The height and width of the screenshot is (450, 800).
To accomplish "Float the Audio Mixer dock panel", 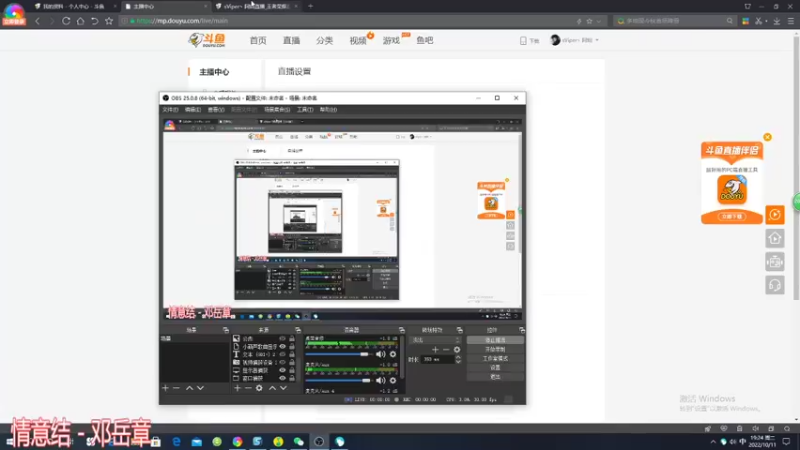I will coord(402,330).
